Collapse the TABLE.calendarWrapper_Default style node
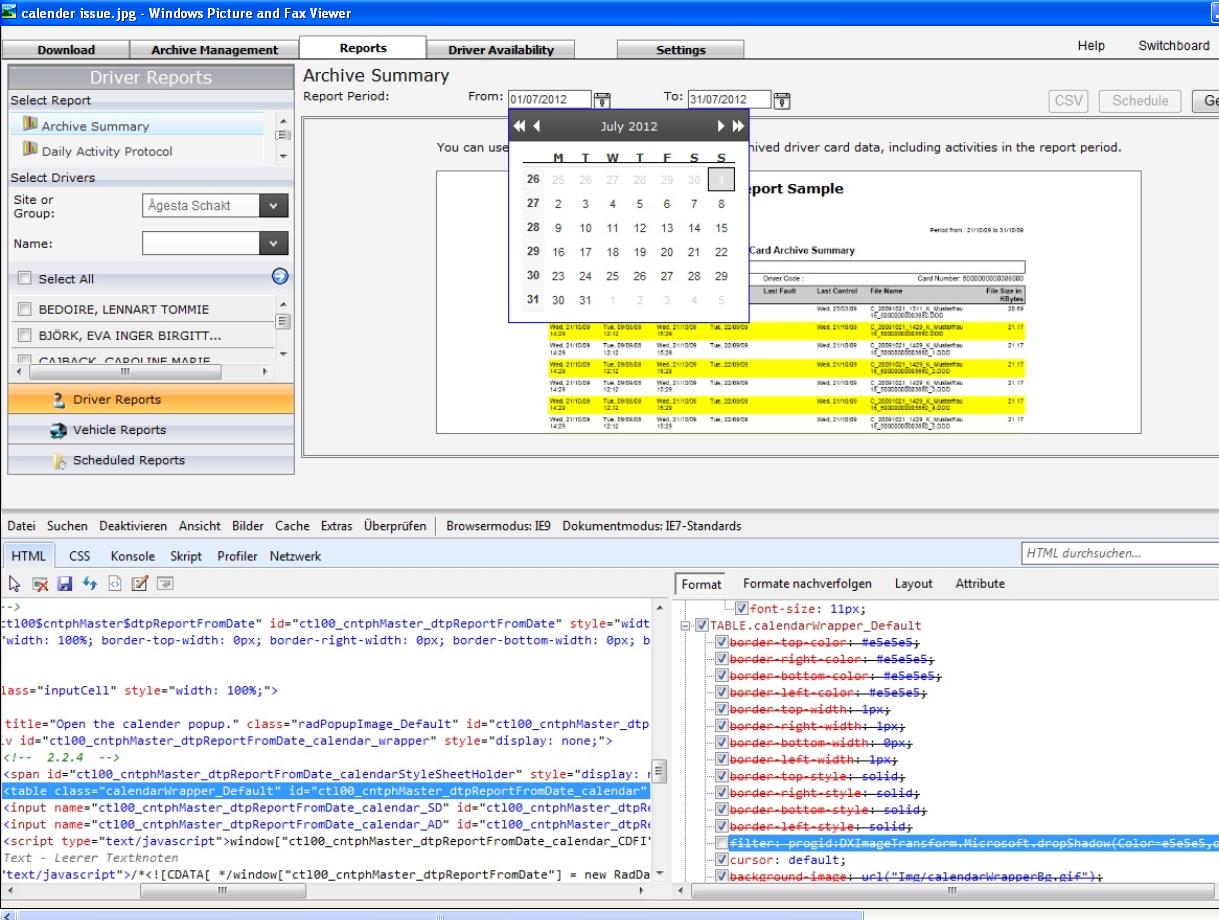This screenshot has width=1219, height=920. click(687, 626)
